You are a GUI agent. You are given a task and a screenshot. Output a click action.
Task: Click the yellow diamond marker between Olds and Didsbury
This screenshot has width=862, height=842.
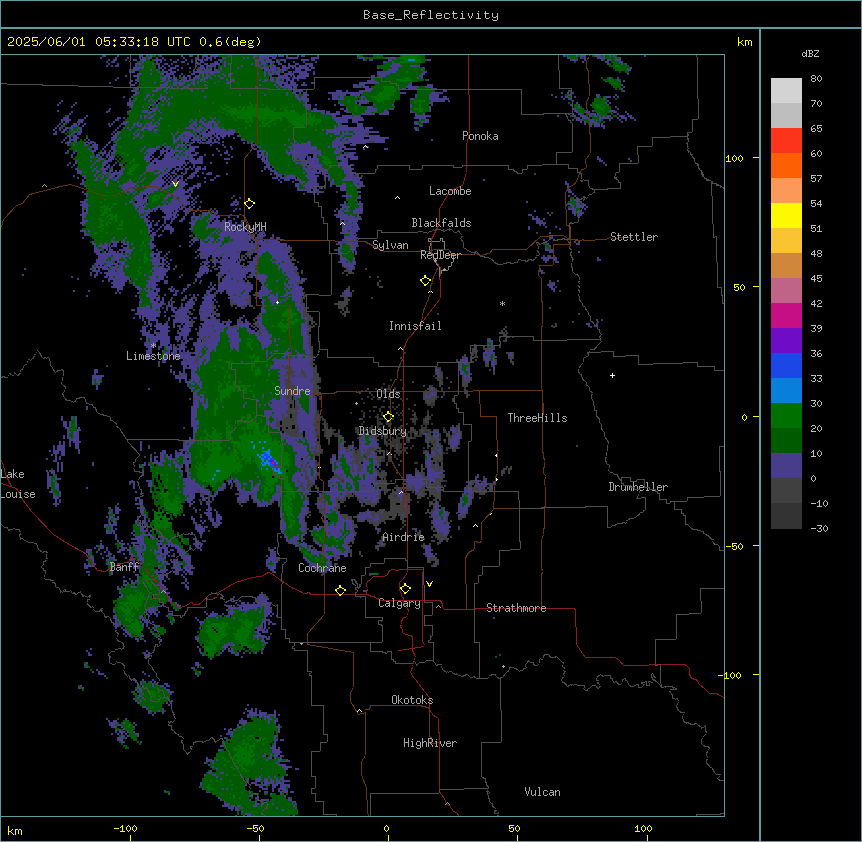(388, 417)
